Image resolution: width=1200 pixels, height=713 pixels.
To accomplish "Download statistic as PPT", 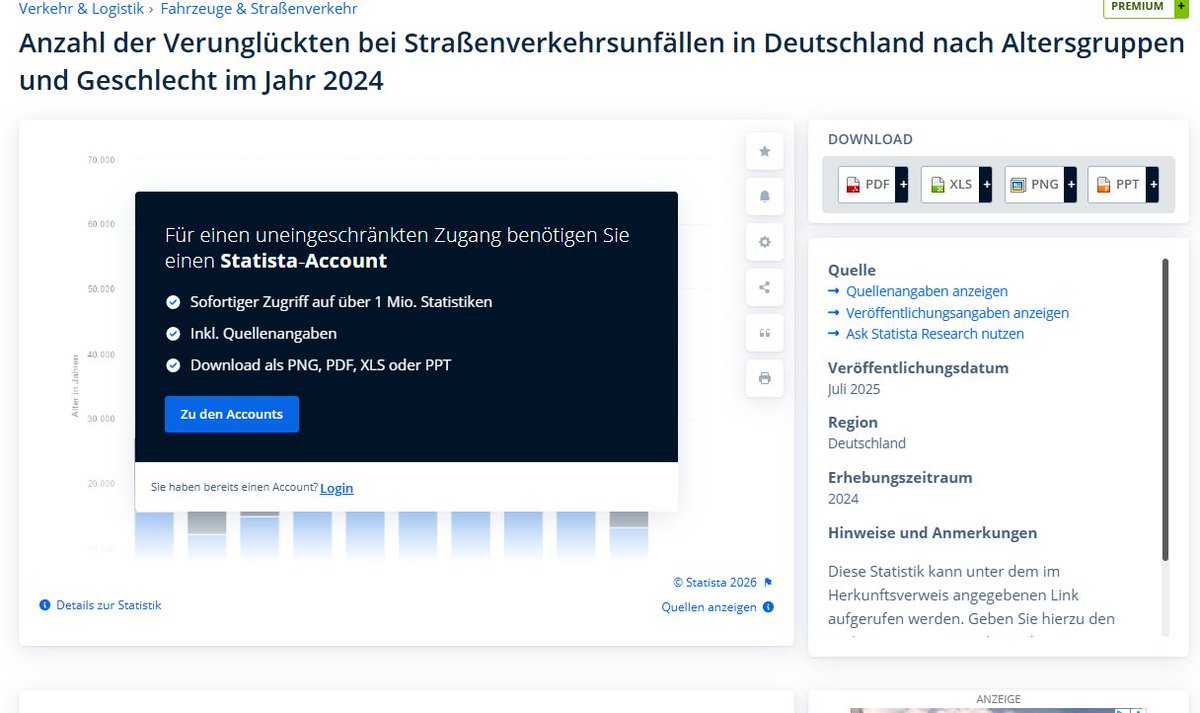I will [1117, 185].
